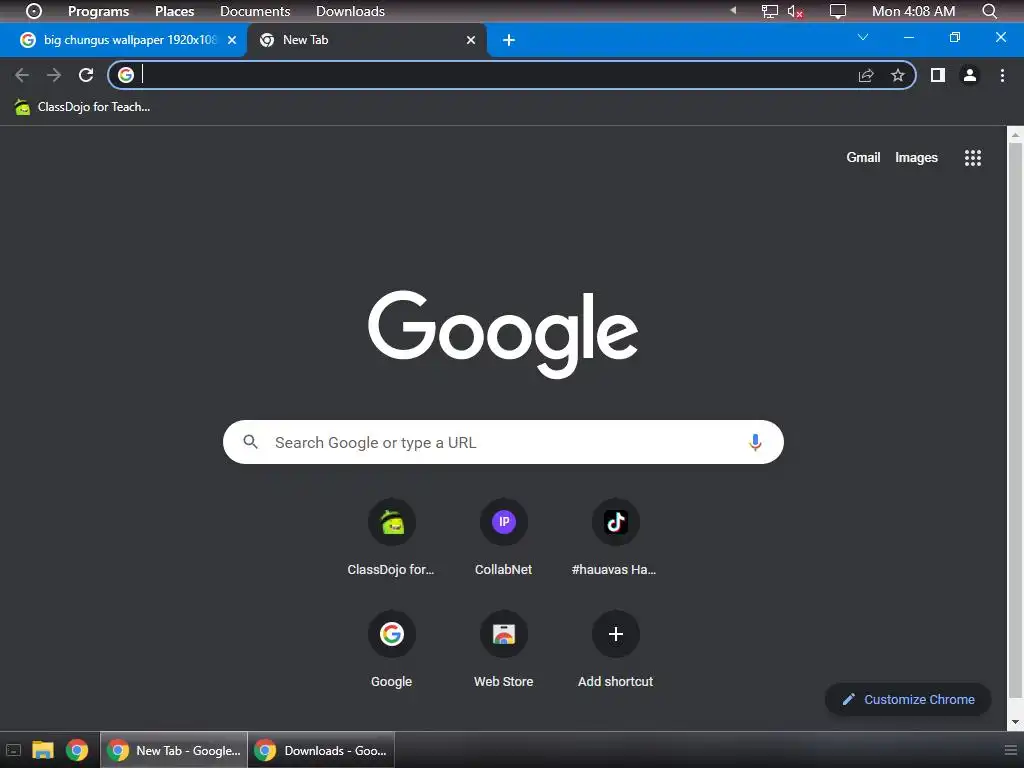
Task: Click the share page icon
Action: pyautogui.click(x=866, y=75)
